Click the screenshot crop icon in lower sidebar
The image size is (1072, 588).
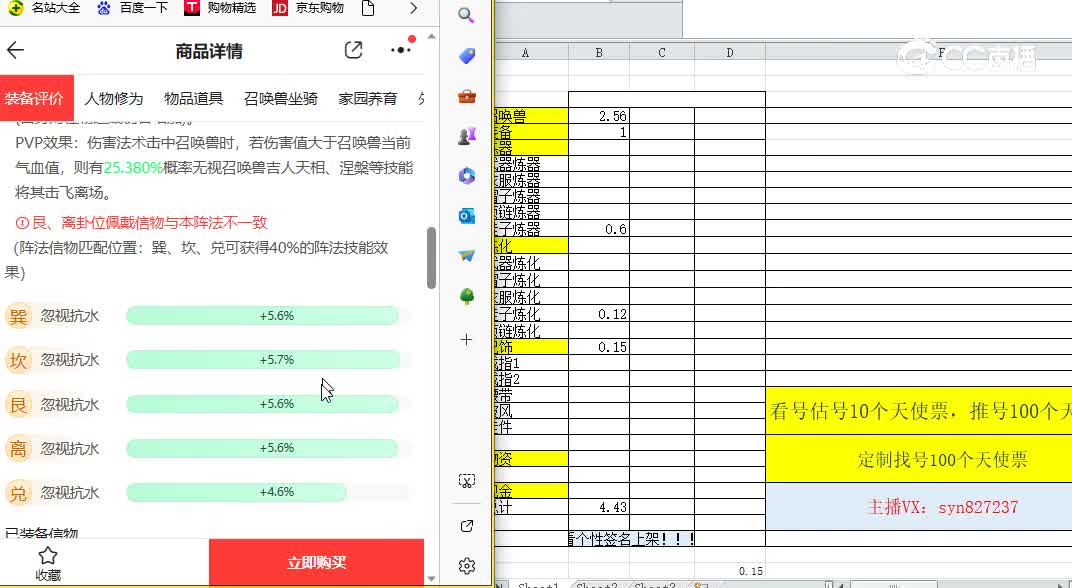coord(466,480)
